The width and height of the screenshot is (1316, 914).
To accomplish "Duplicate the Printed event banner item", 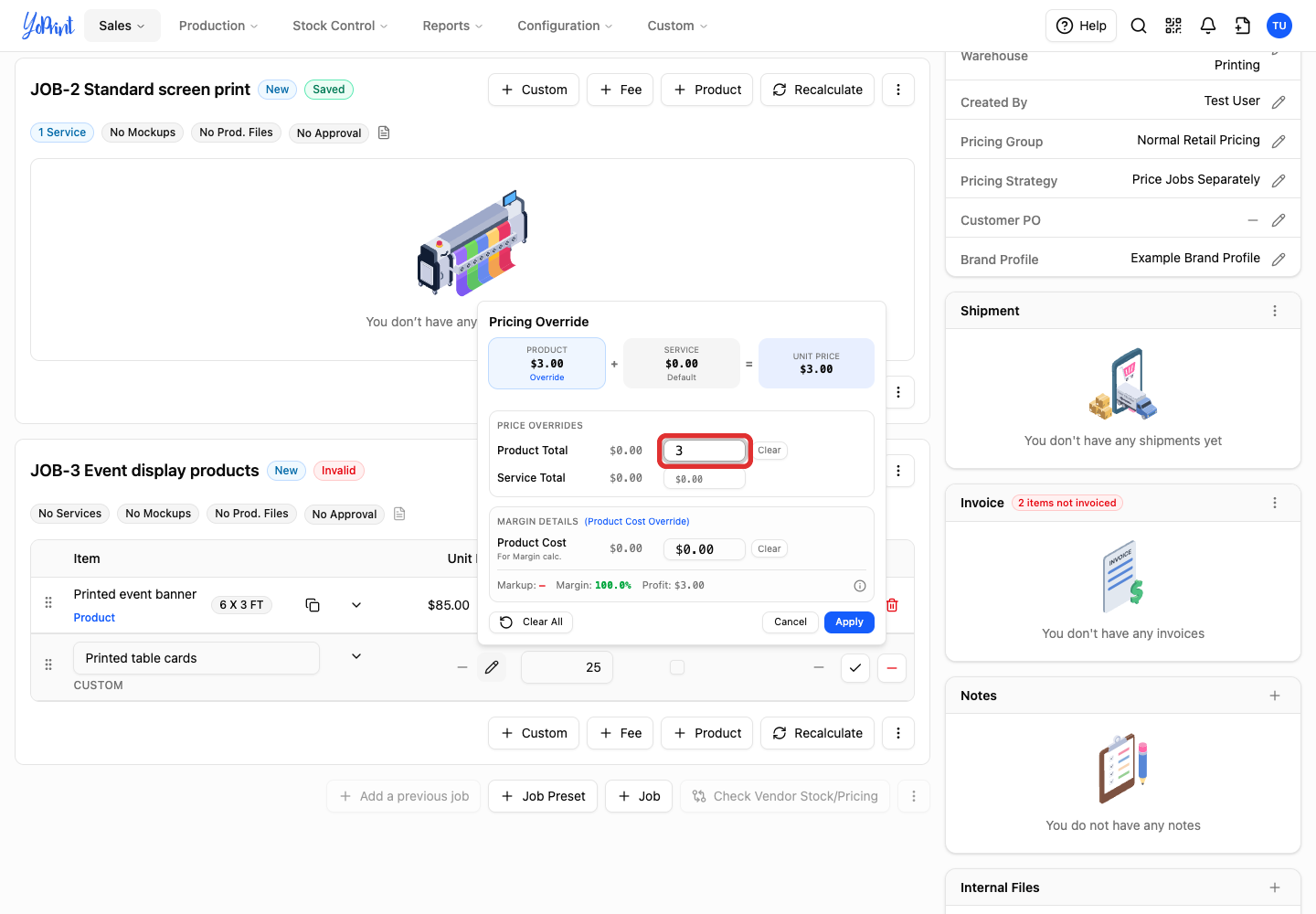I will point(313,605).
